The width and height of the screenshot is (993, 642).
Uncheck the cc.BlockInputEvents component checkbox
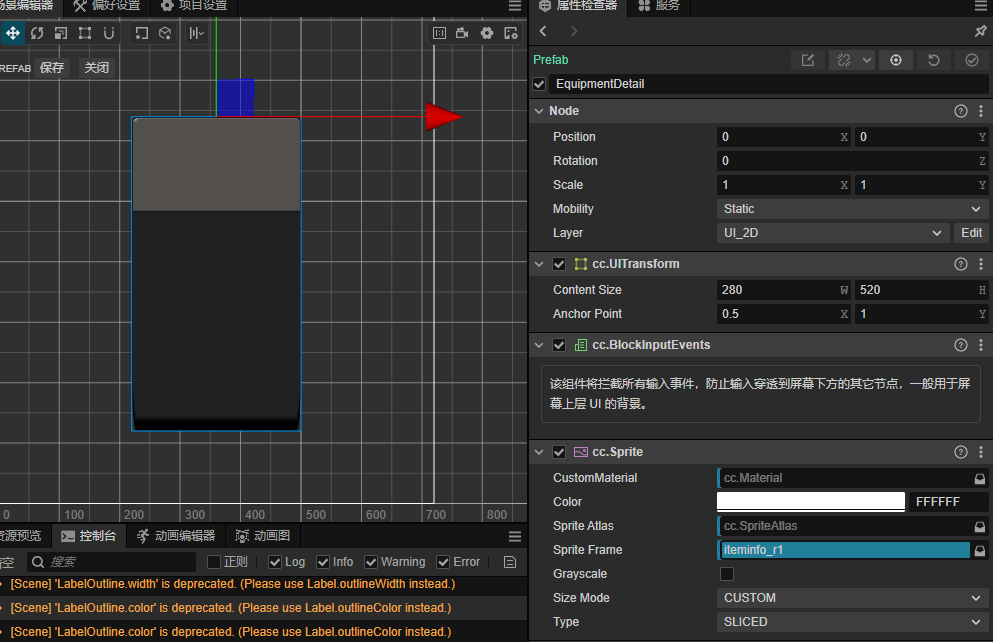coord(559,345)
